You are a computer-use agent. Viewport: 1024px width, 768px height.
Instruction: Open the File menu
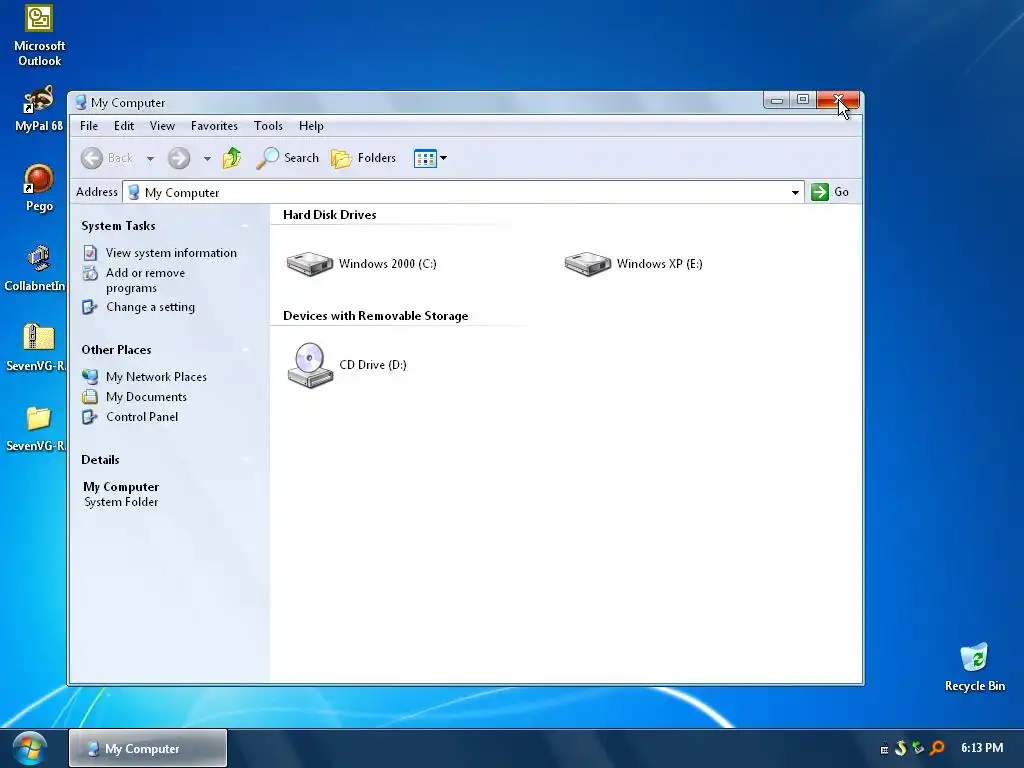click(89, 126)
